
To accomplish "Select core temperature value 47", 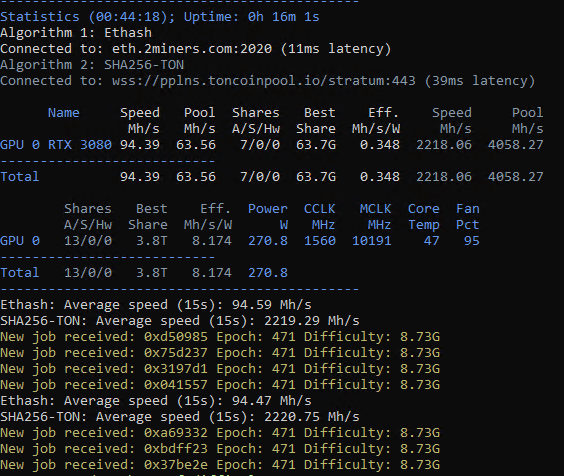I will click(x=431, y=241).
